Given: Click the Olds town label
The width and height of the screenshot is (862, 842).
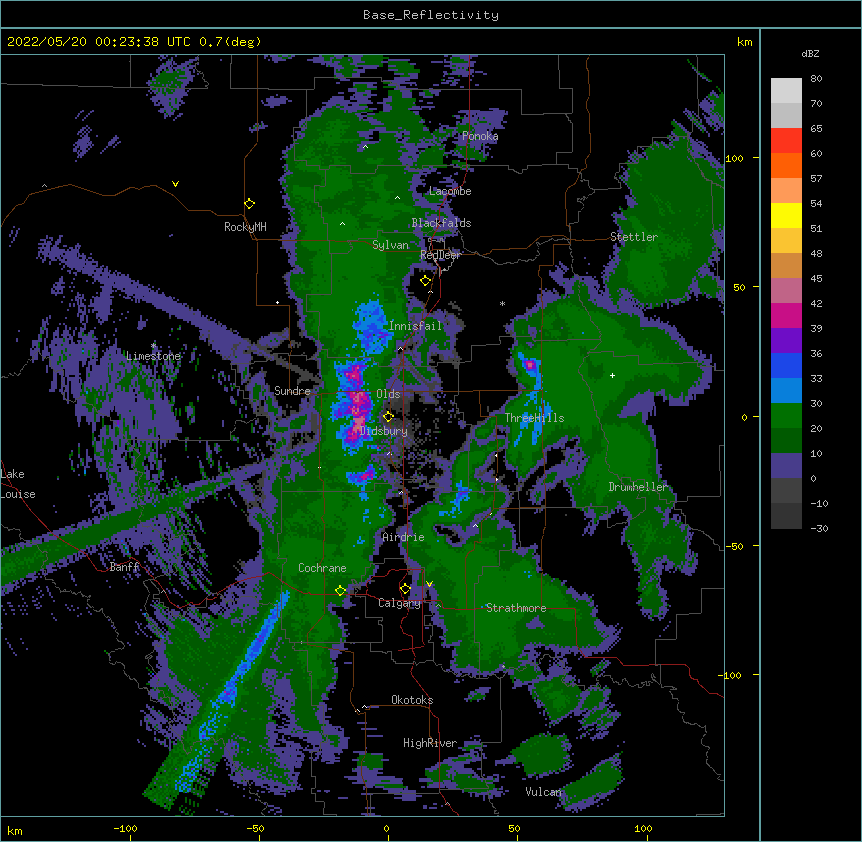Looking at the screenshot, I should [388, 394].
